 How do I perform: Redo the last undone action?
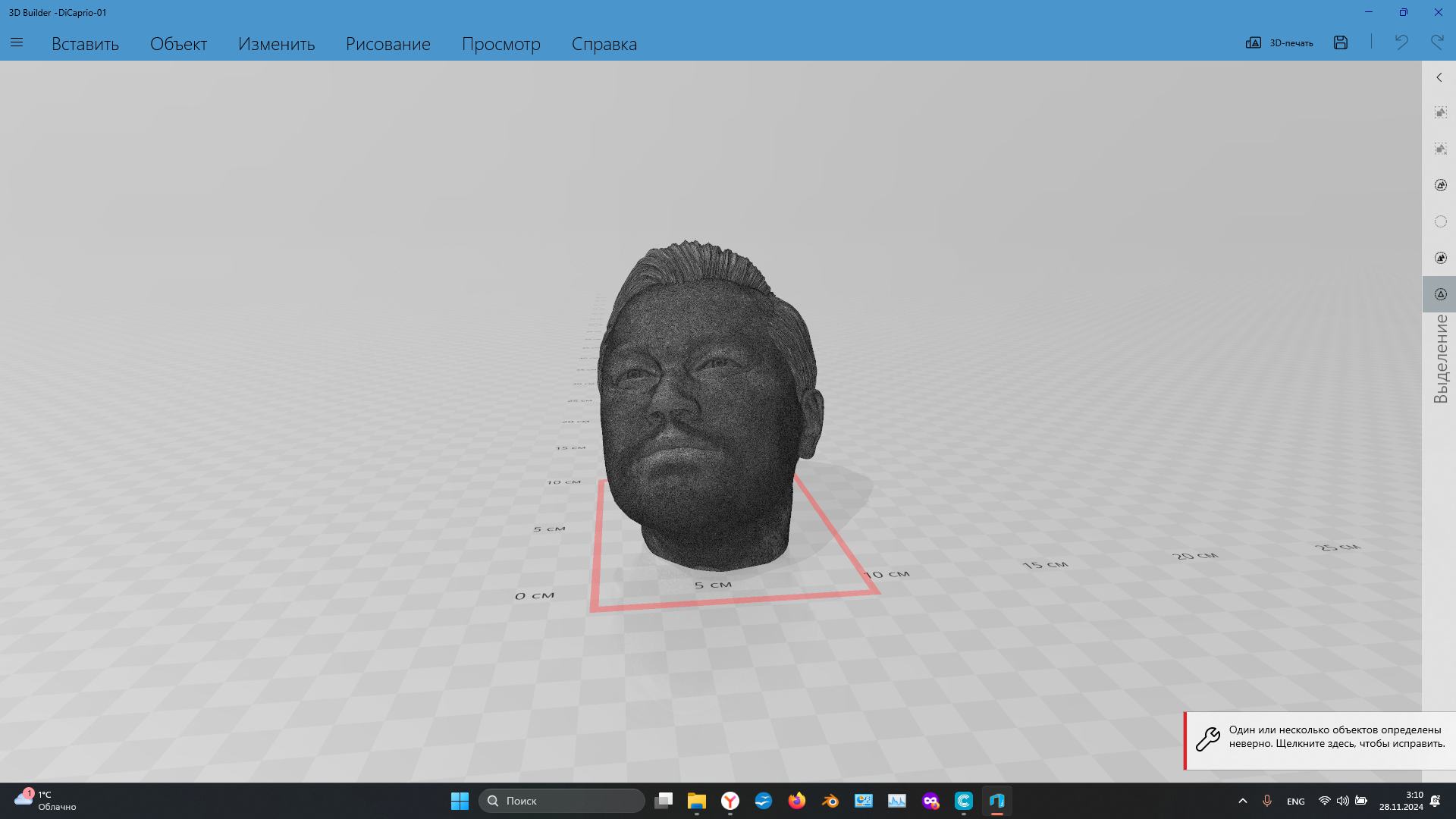pyautogui.click(x=1437, y=42)
